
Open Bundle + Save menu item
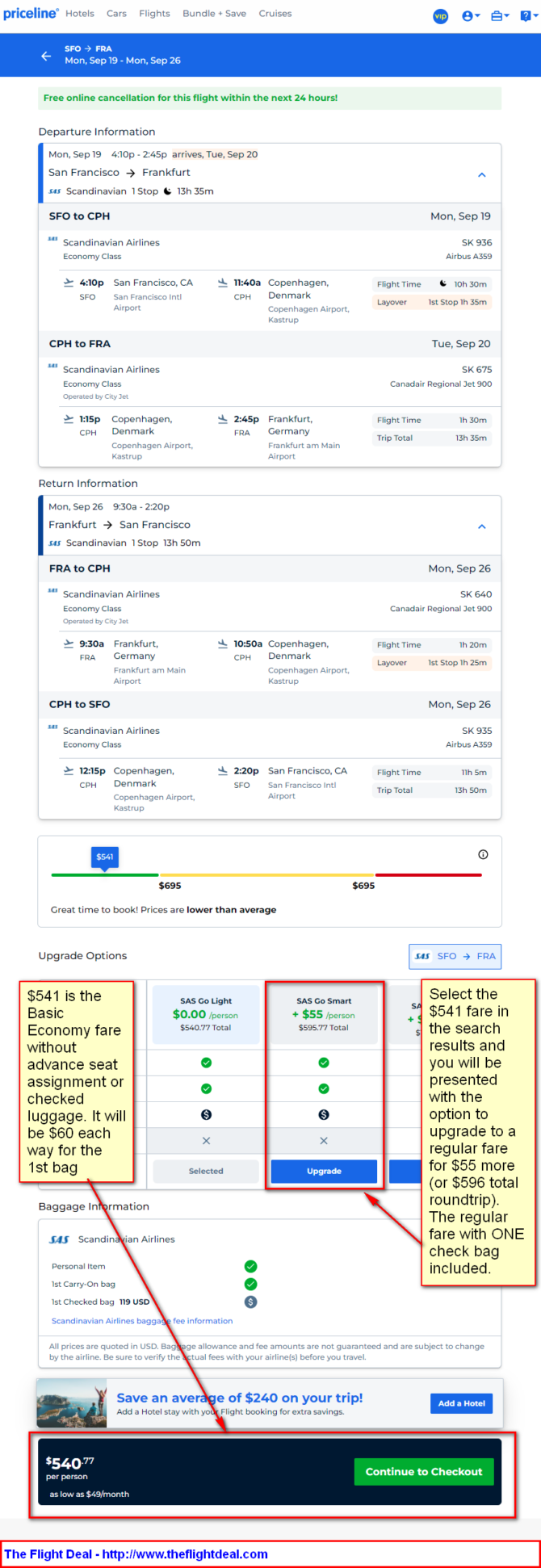(x=214, y=14)
